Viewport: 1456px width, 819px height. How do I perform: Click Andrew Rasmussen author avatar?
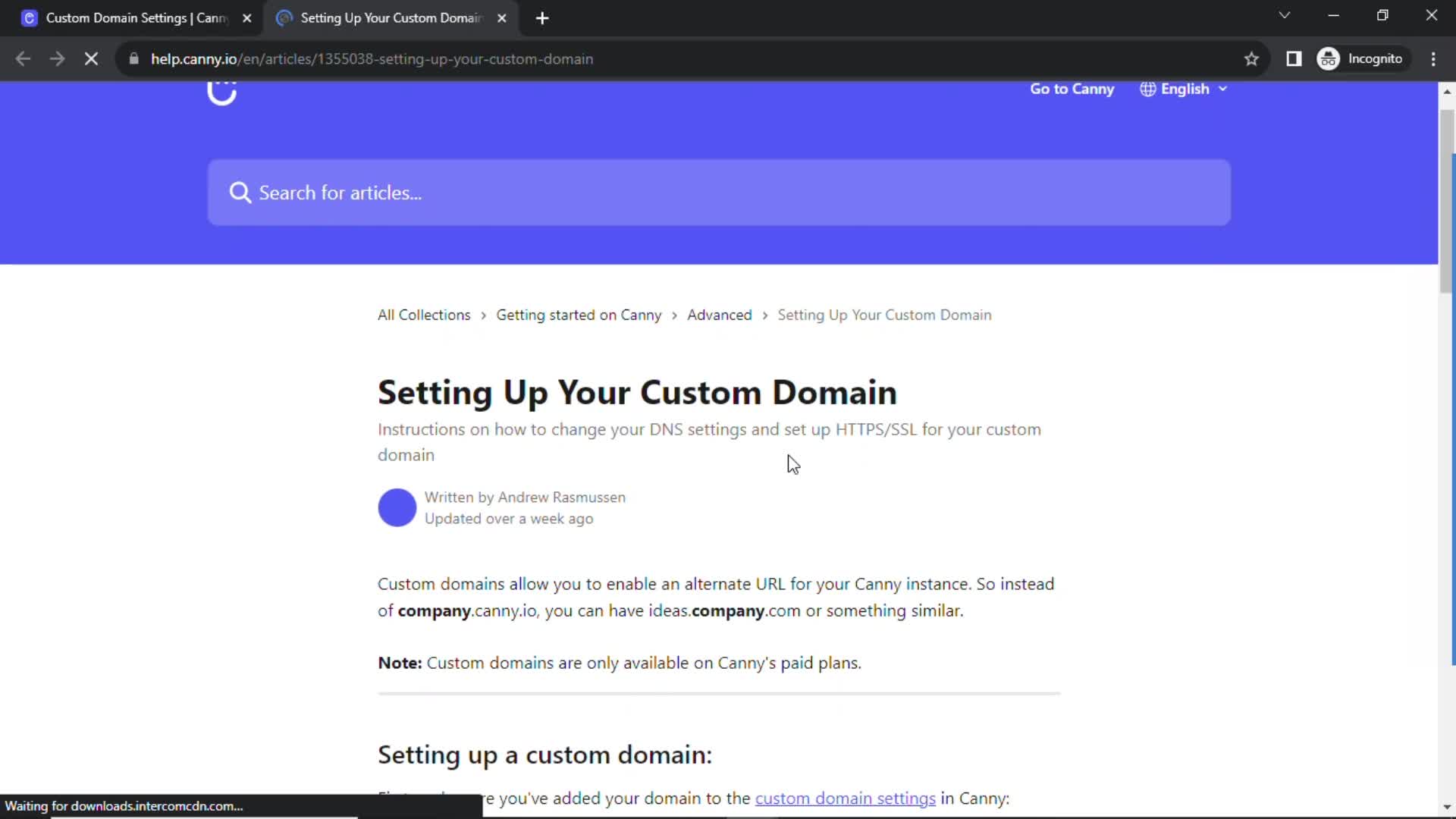pos(397,507)
